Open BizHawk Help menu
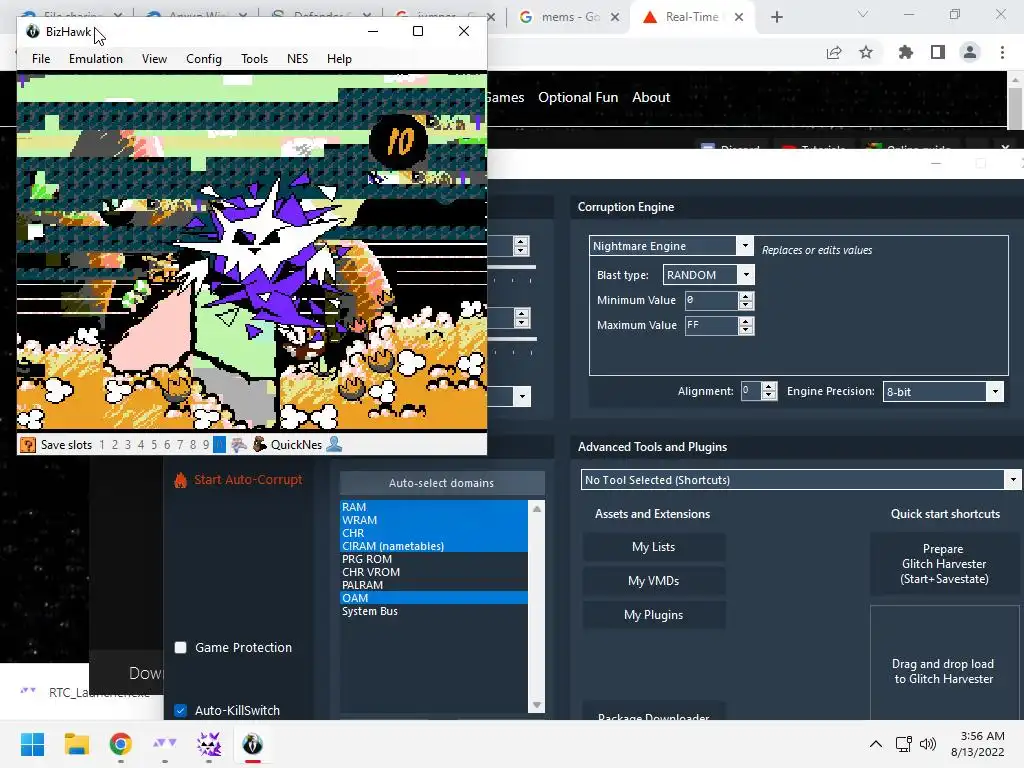The image size is (1024, 768). [339, 59]
